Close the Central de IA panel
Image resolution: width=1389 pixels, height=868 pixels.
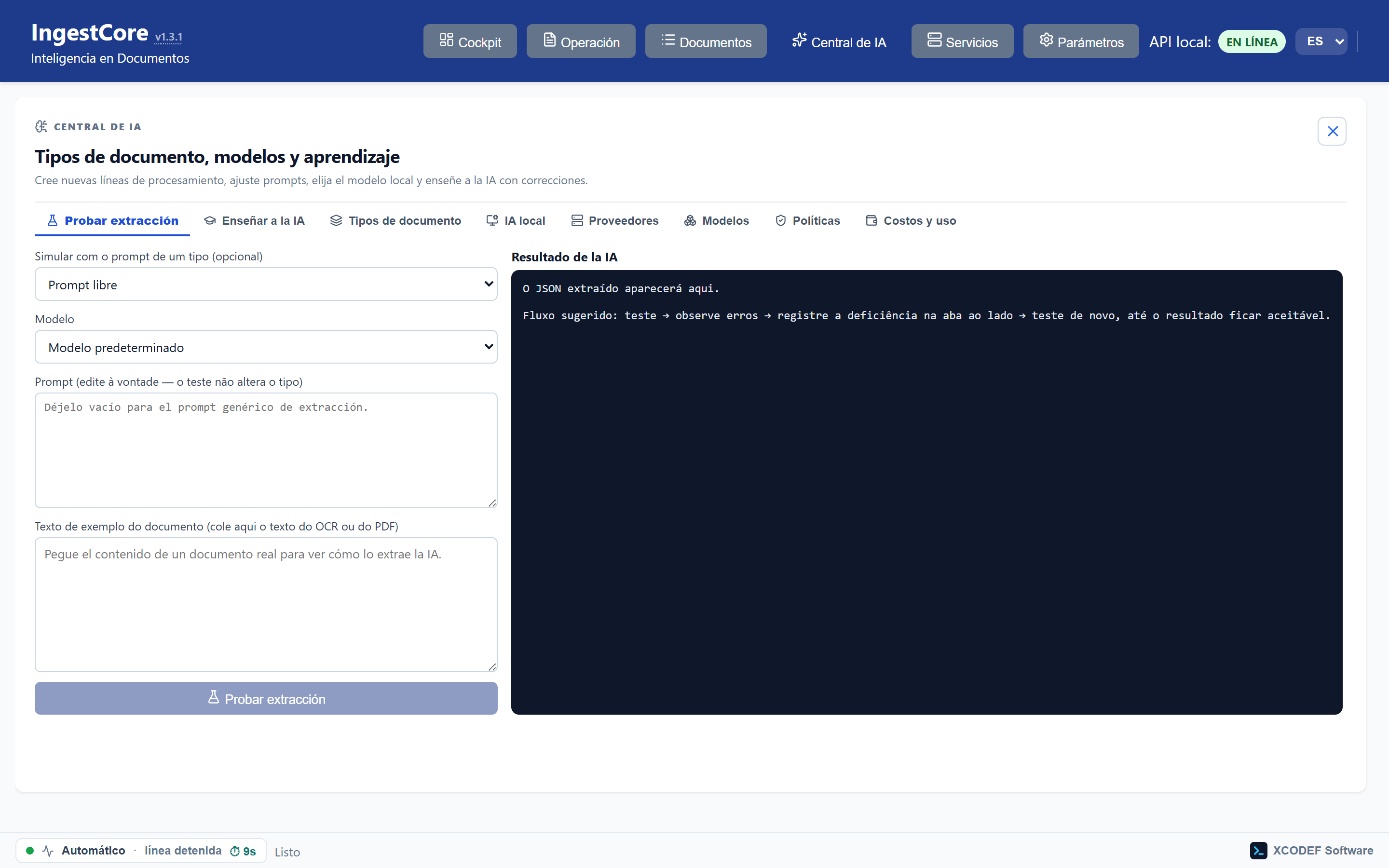click(1332, 132)
